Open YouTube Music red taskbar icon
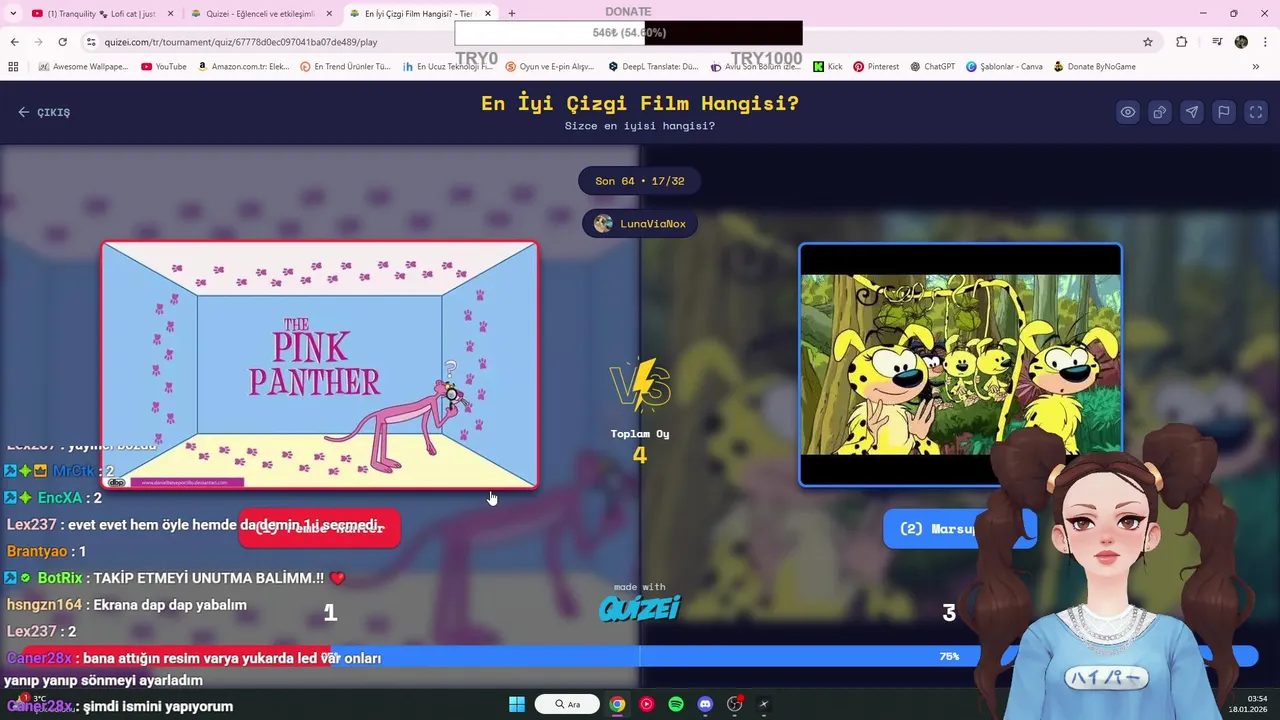This screenshot has height=720, width=1280. point(647,704)
